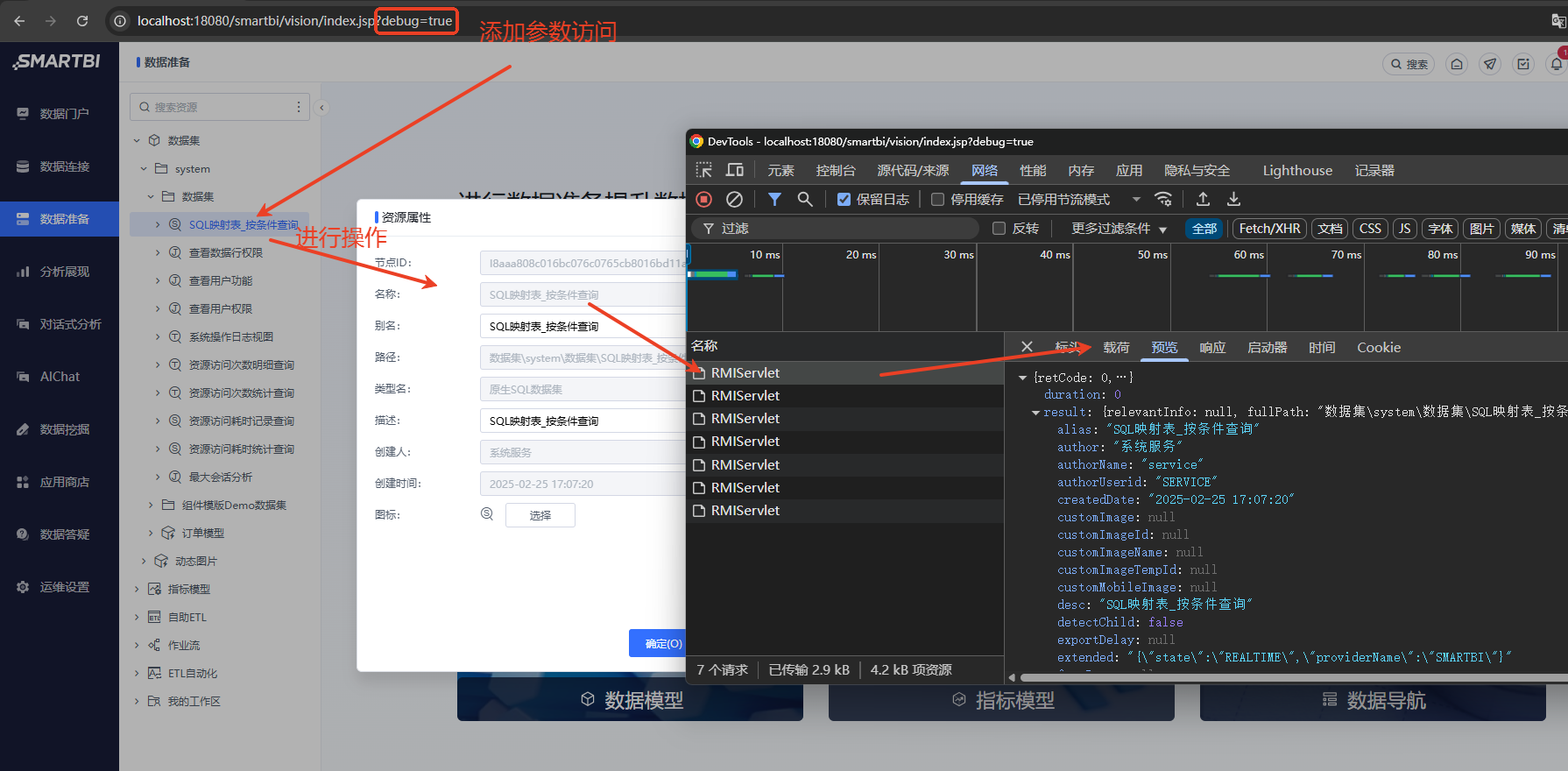The height and width of the screenshot is (771, 1568).
Task: Open the 数据模型 card
Action: (x=630, y=700)
